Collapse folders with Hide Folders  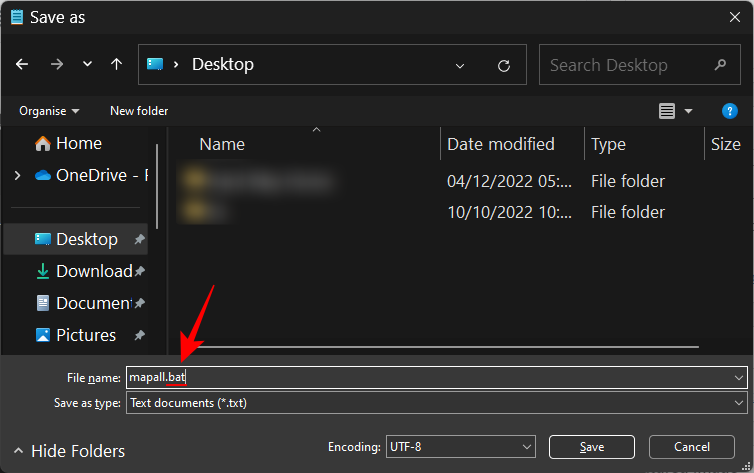[x=70, y=451]
